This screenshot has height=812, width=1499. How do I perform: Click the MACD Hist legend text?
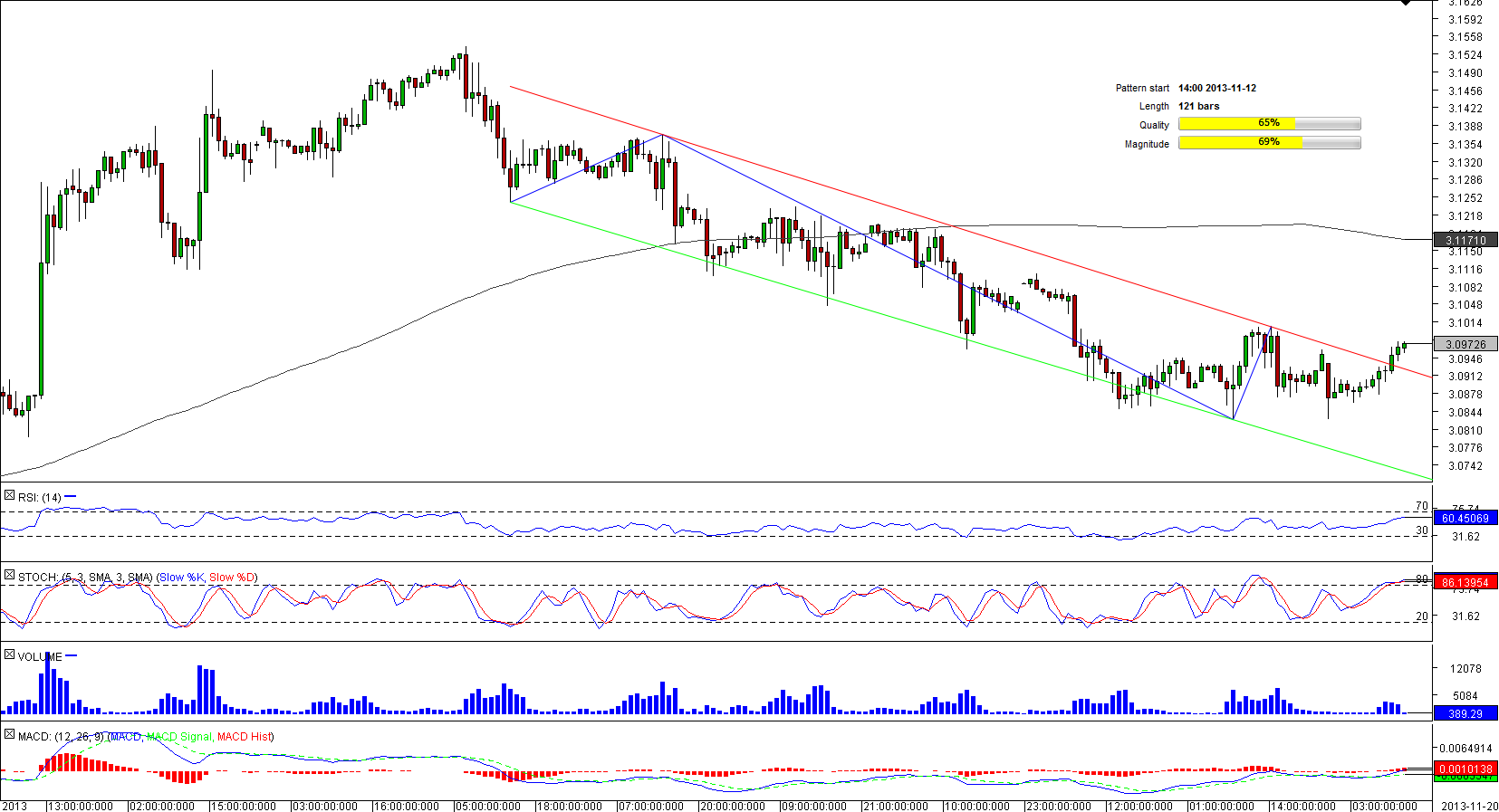pos(243,736)
